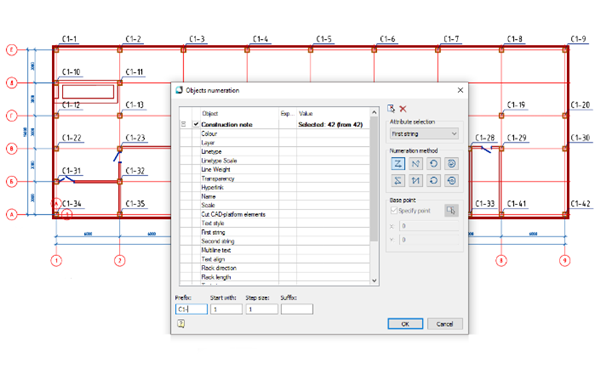Select the bottom-row reverse spiral numeration icon
This screenshot has height=384, width=600.
click(452, 181)
